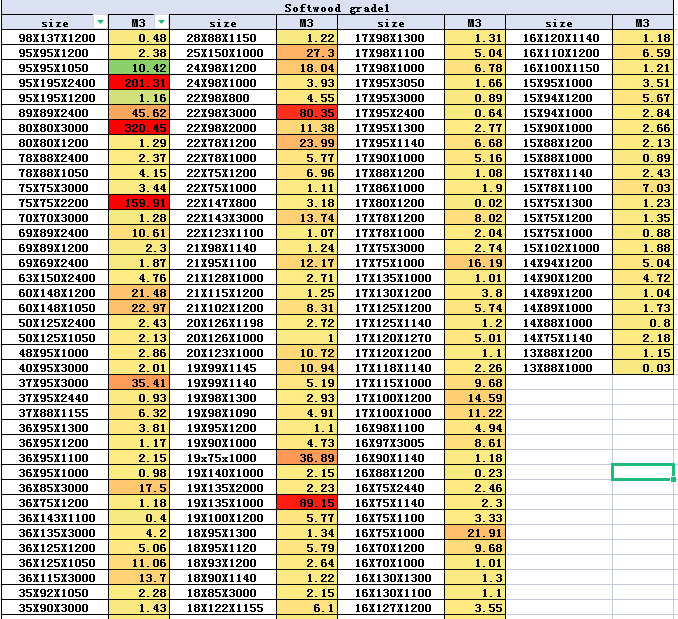
Task: Select size cell '95X195X1200'
Action: [x=55, y=98]
